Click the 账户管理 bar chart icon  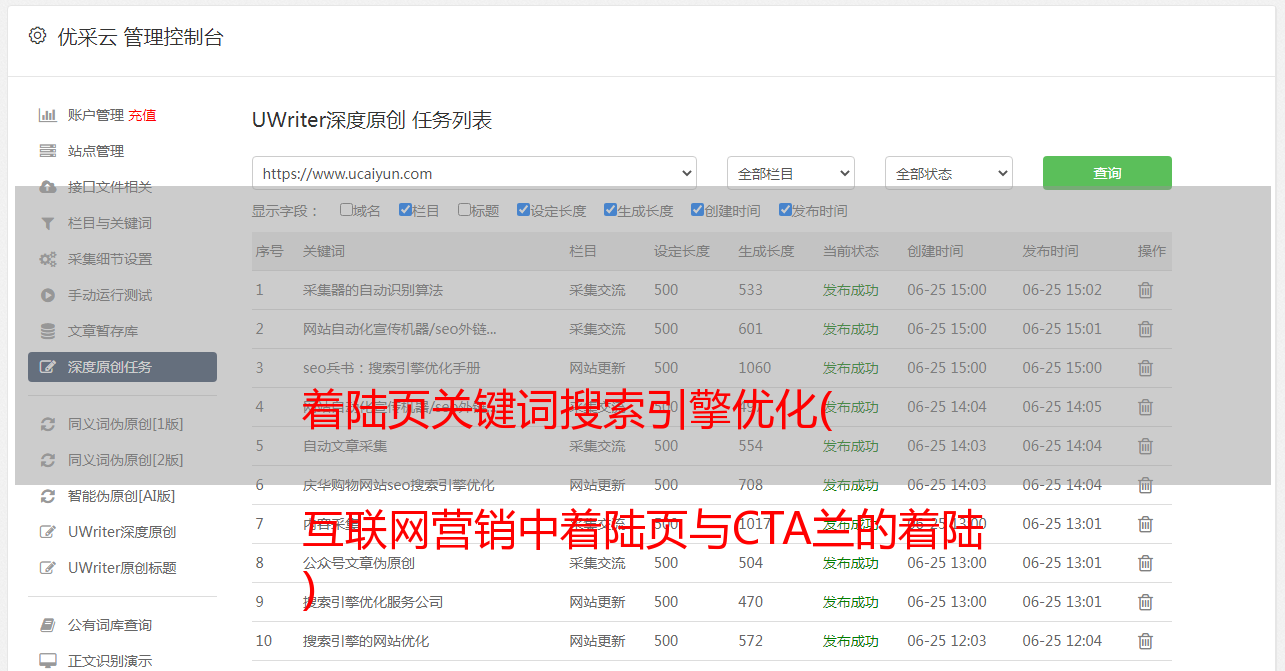(47, 115)
